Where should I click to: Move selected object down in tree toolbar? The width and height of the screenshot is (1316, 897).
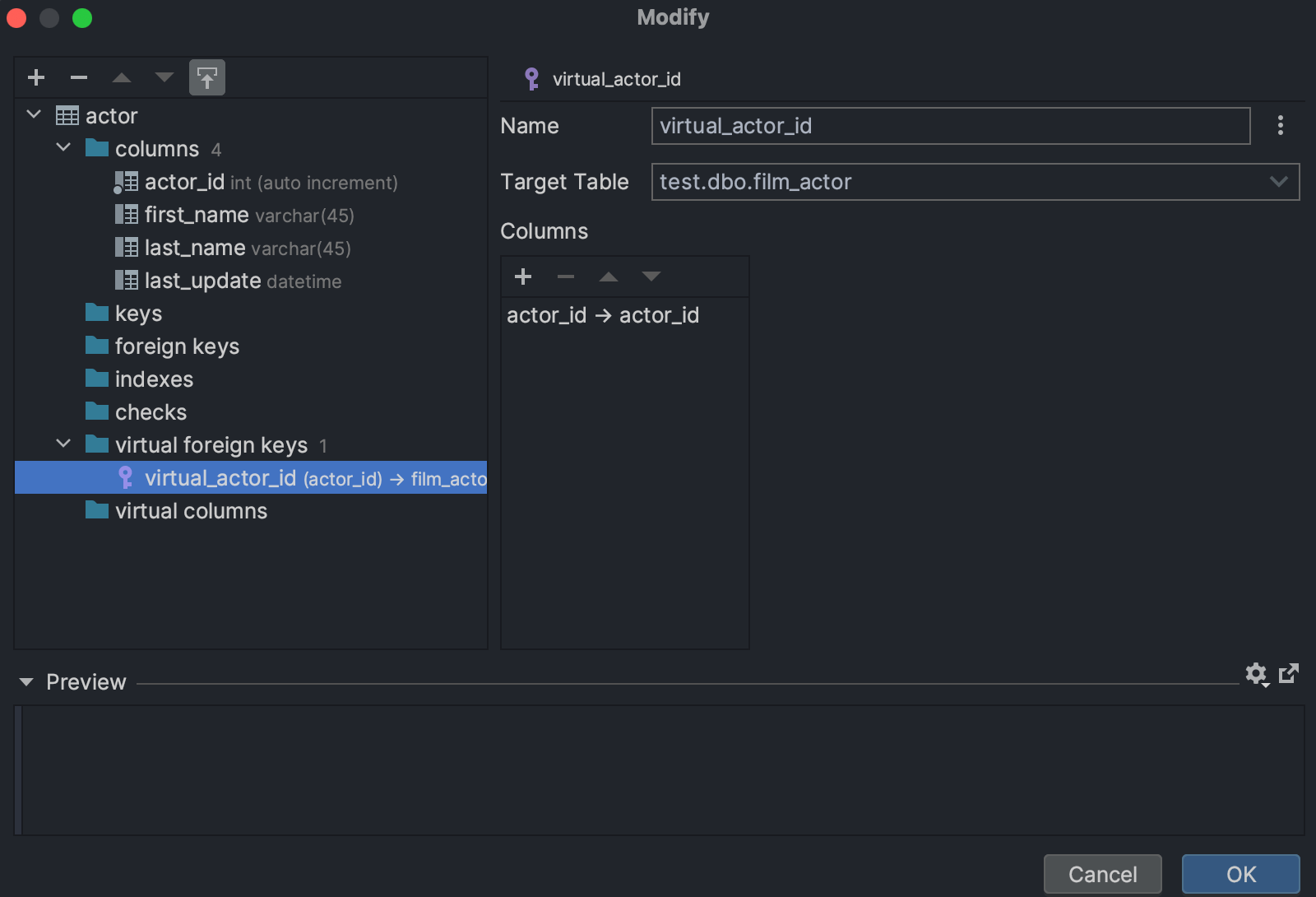pyautogui.click(x=164, y=77)
